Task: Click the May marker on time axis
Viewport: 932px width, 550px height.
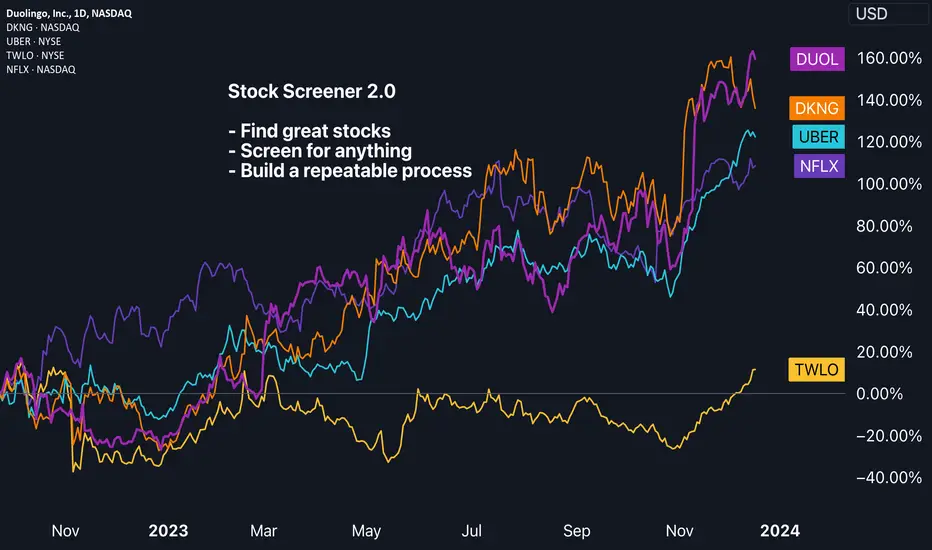Action: tap(366, 530)
